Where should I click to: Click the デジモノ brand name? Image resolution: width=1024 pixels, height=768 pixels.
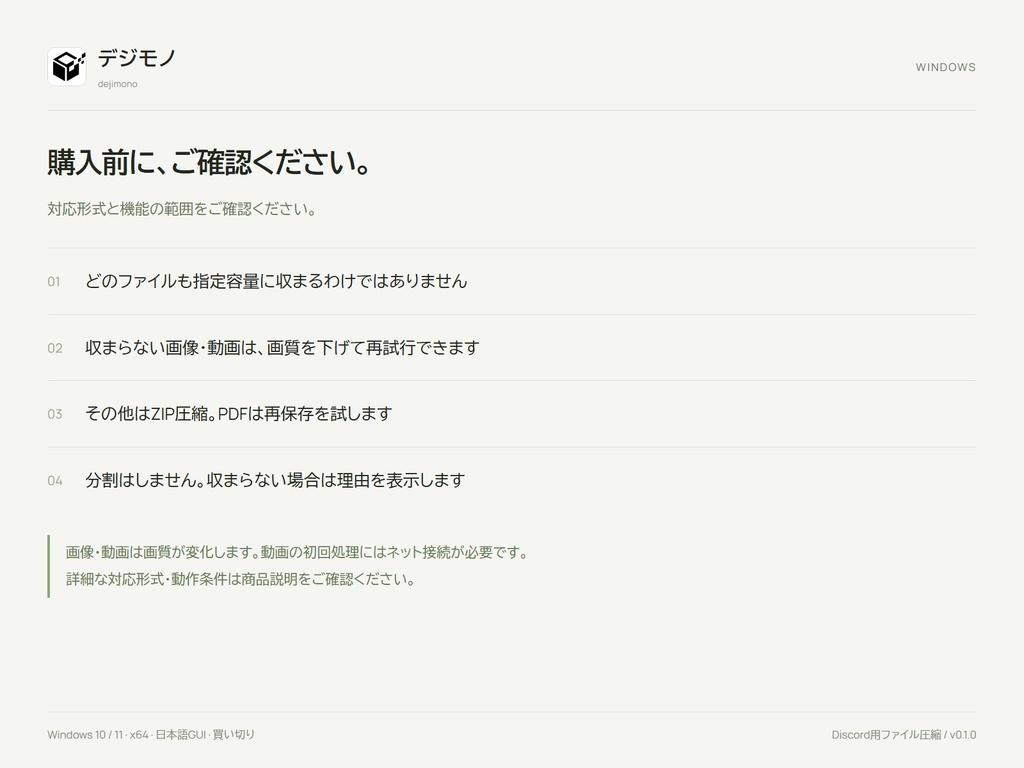(x=137, y=59)
